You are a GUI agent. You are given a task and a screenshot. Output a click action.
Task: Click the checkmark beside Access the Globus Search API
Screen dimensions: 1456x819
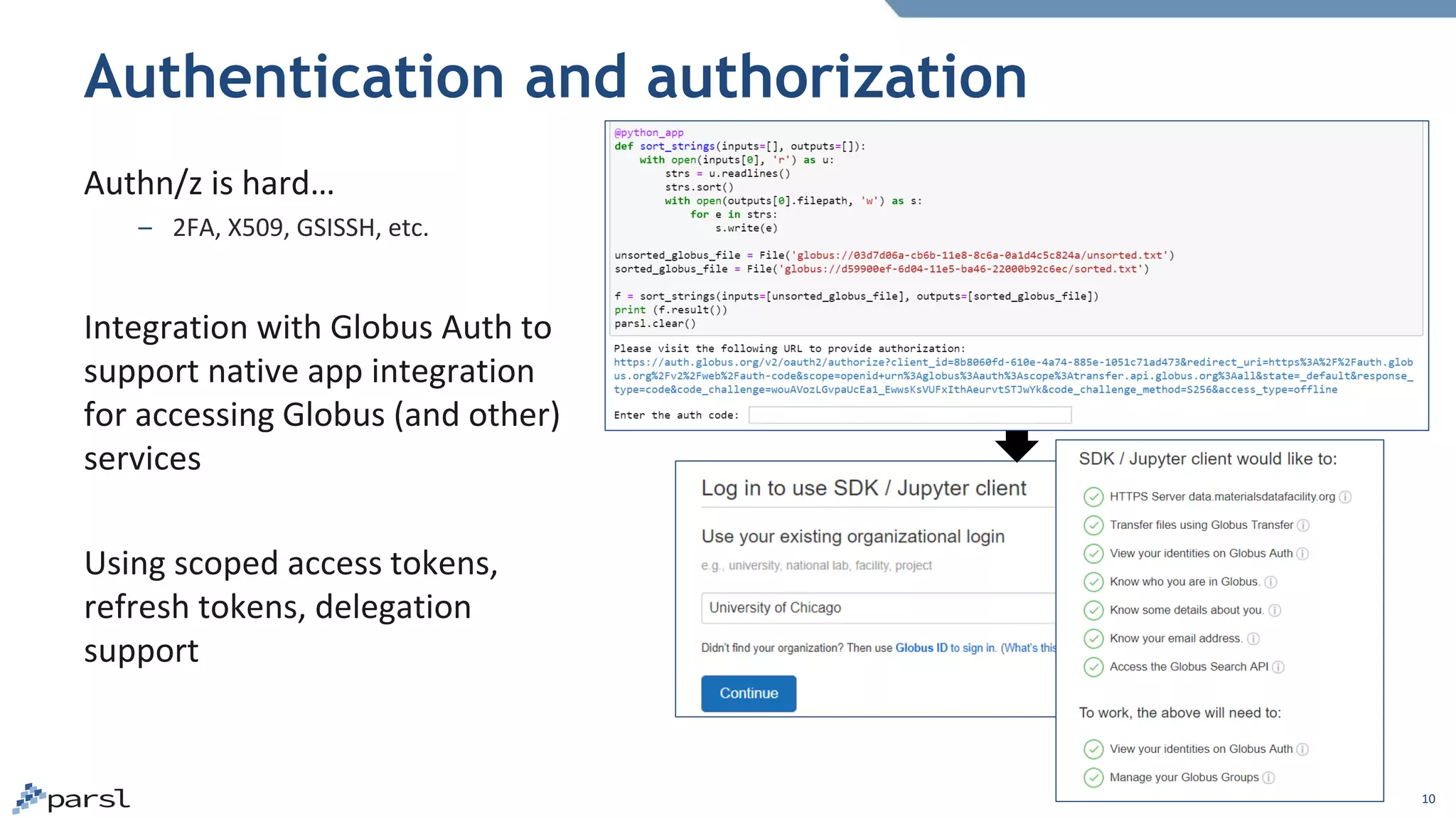(x=1093, y=667)
